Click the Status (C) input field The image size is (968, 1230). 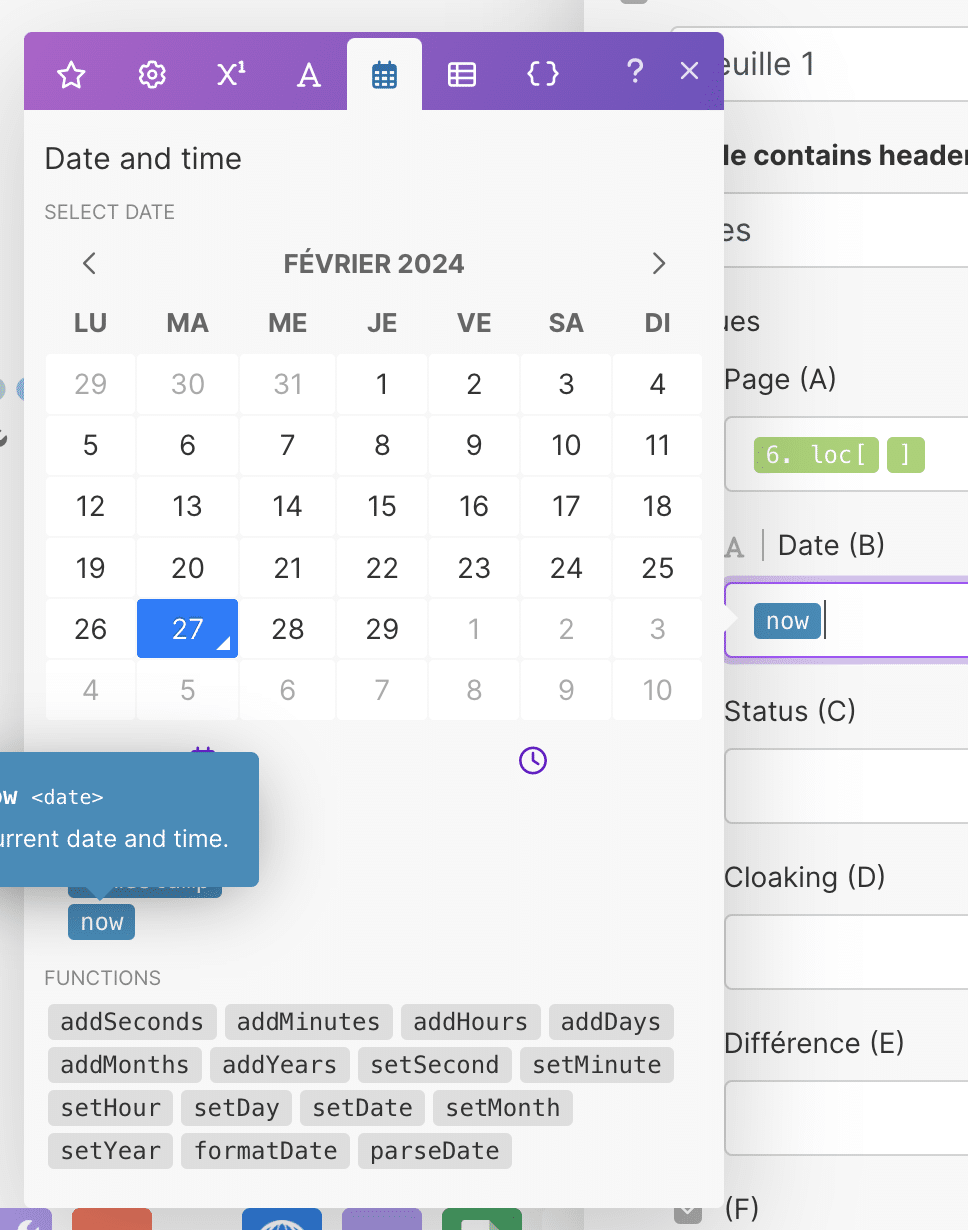[x=846, y=786]
